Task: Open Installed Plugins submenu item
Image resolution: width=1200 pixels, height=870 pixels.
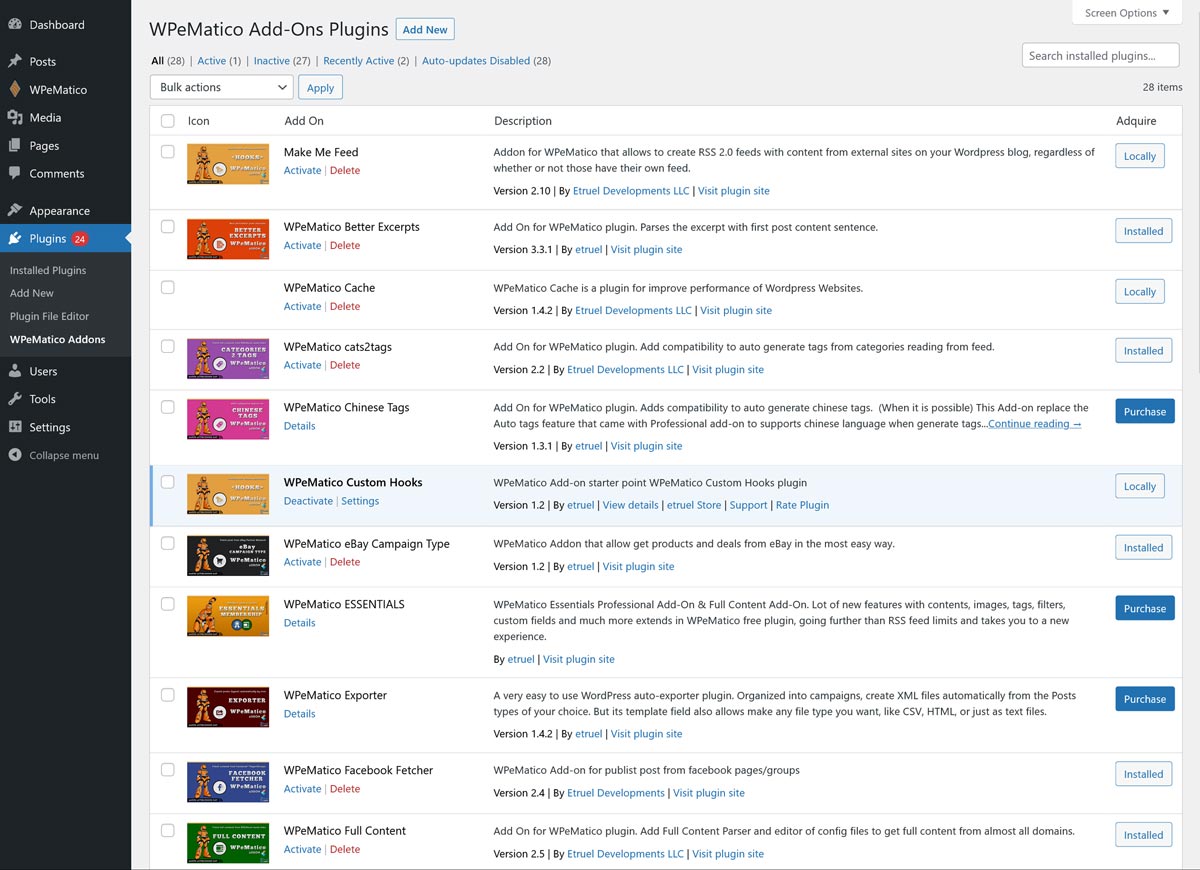Action: pos(48,270)
